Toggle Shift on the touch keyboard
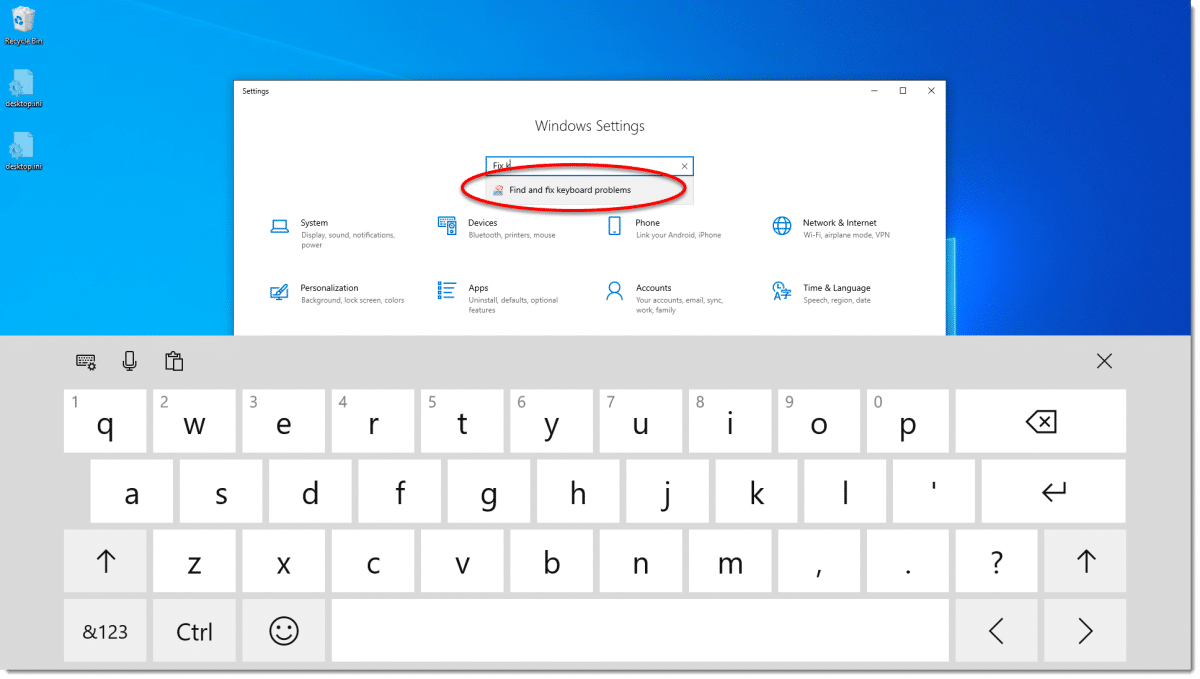This screenshot has width=1200, height=679. (105, 561)
